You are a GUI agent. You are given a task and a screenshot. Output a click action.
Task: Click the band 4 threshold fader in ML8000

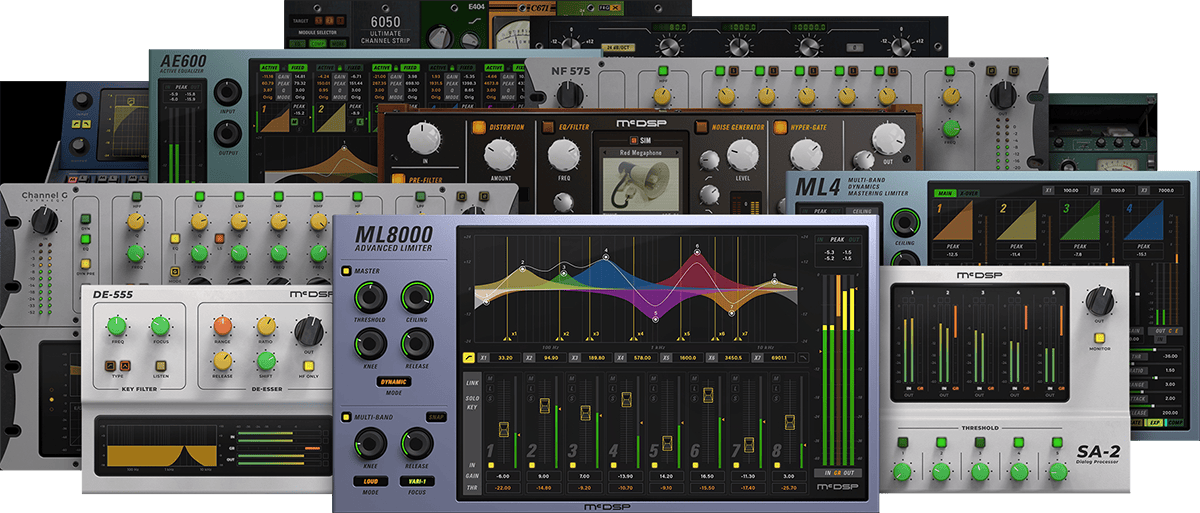627,400
